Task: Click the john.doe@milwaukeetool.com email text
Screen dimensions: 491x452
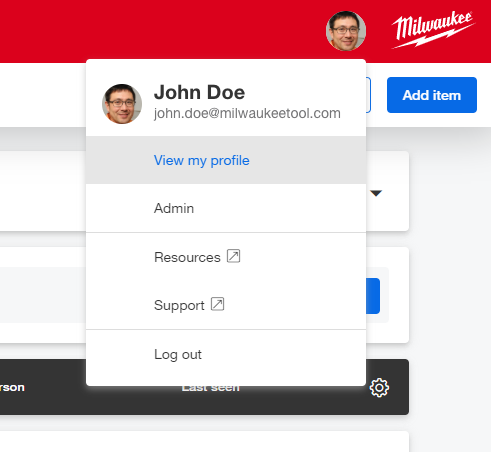Action: pyautogui.click(x=247, y=113)
